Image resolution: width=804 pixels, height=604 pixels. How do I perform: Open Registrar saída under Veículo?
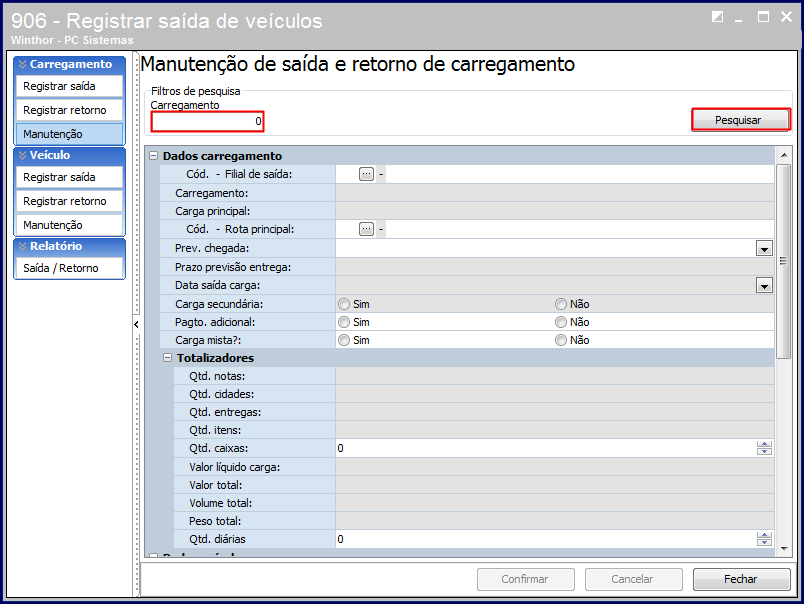(69, 177)
